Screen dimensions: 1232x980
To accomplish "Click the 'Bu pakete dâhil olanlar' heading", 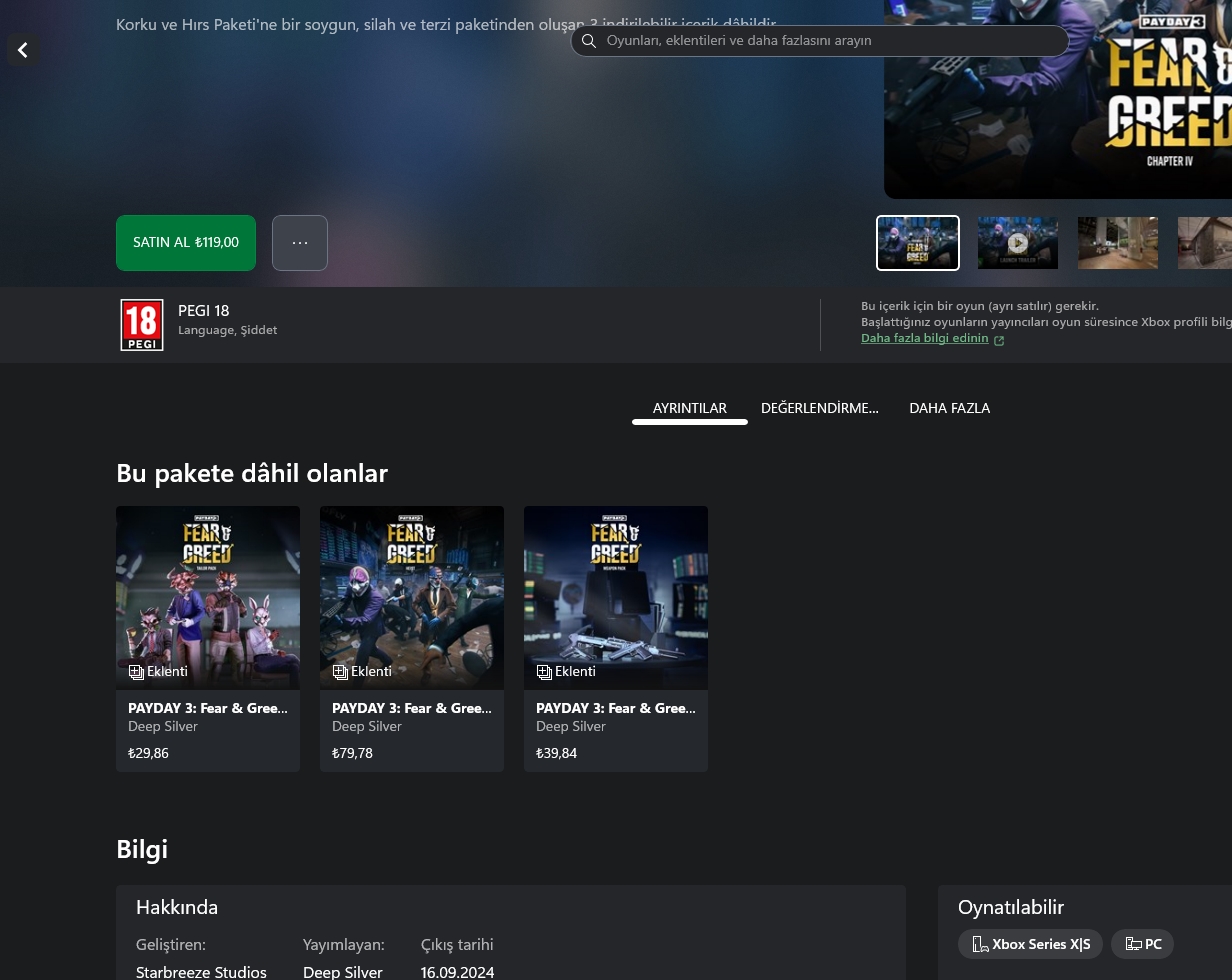I will [x=252, y=473].
